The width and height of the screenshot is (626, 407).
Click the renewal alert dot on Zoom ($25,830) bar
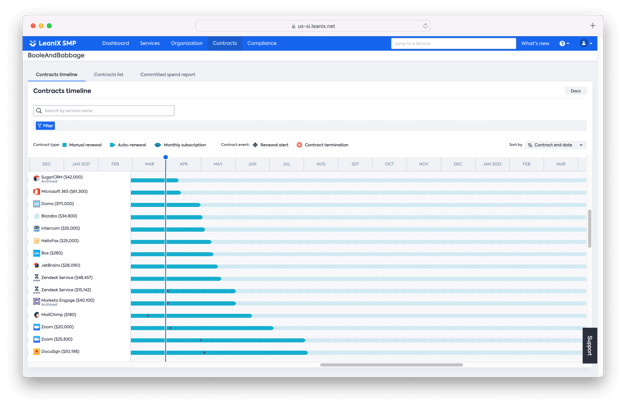(201, 340)
